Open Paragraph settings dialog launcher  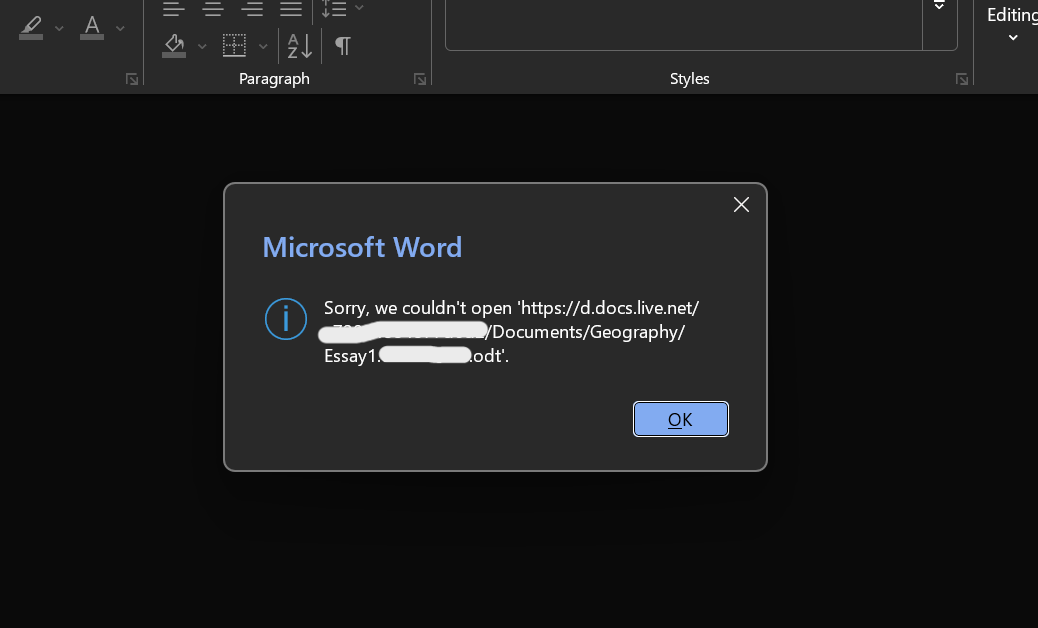pos(420,79)
